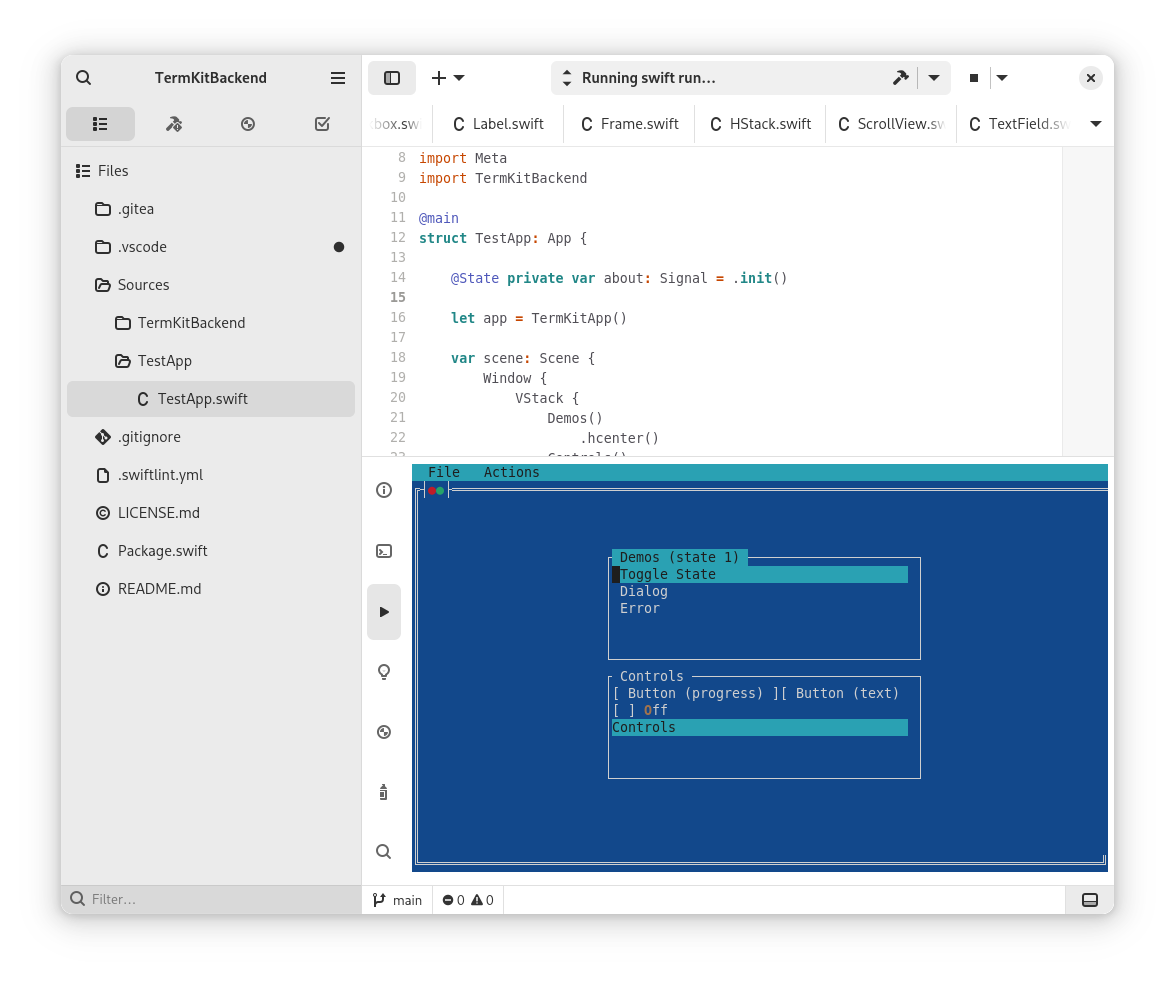Screen dimensions: 1175x981
Task: Open the terminal panel icon
Action: pos(384,551)
